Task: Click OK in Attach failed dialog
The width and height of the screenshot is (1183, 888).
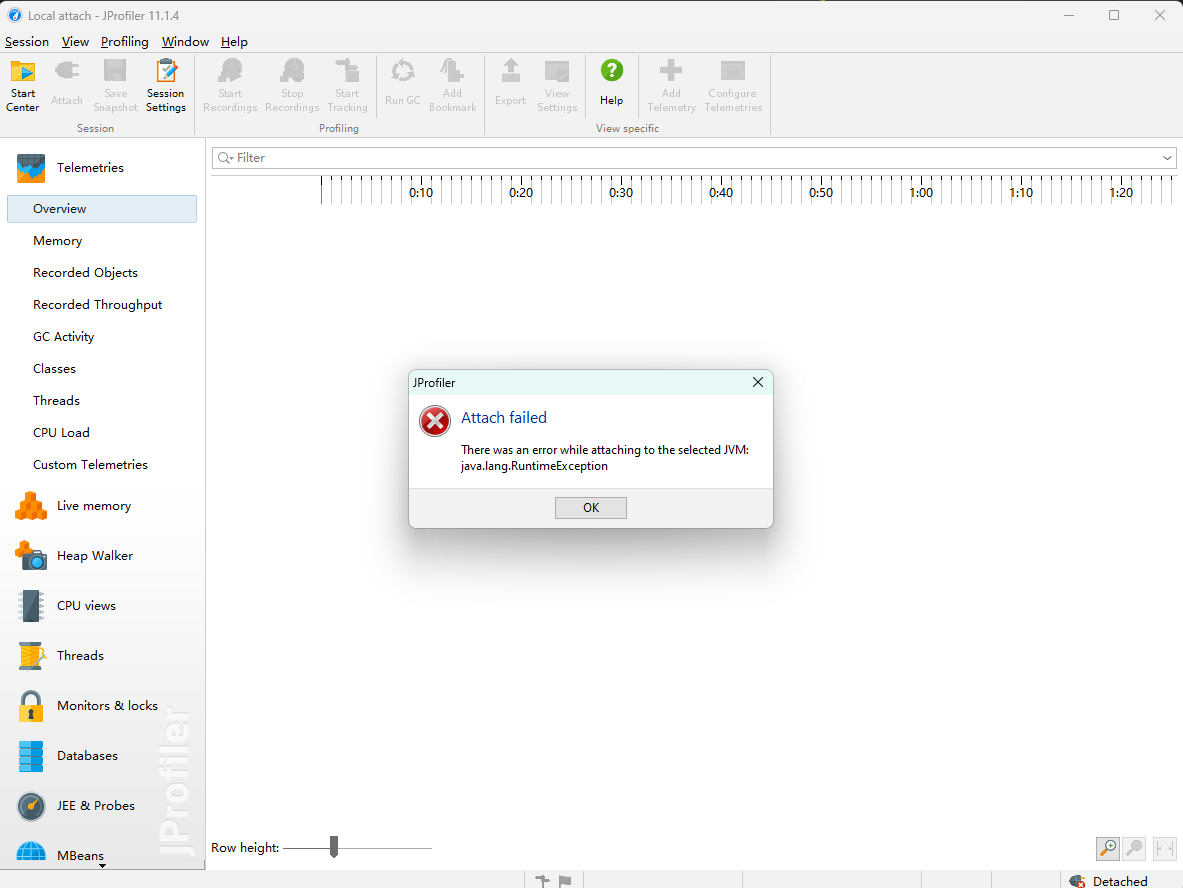Action: click(x=591, y=508)
